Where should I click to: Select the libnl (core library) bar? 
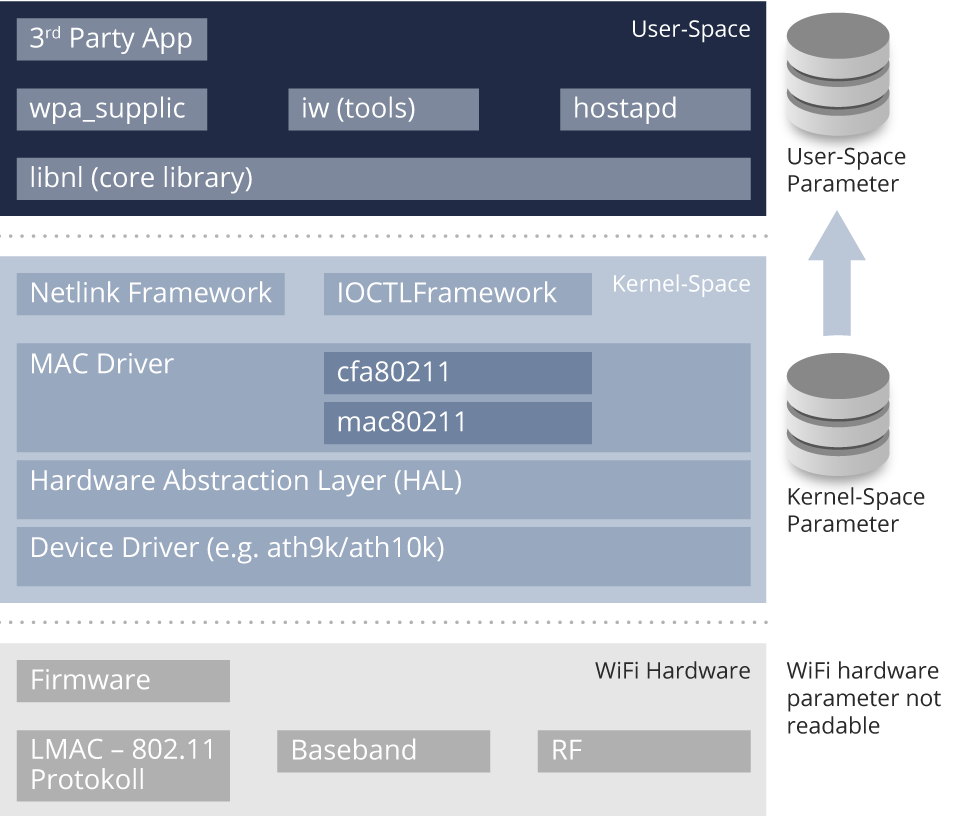point(383,179)
